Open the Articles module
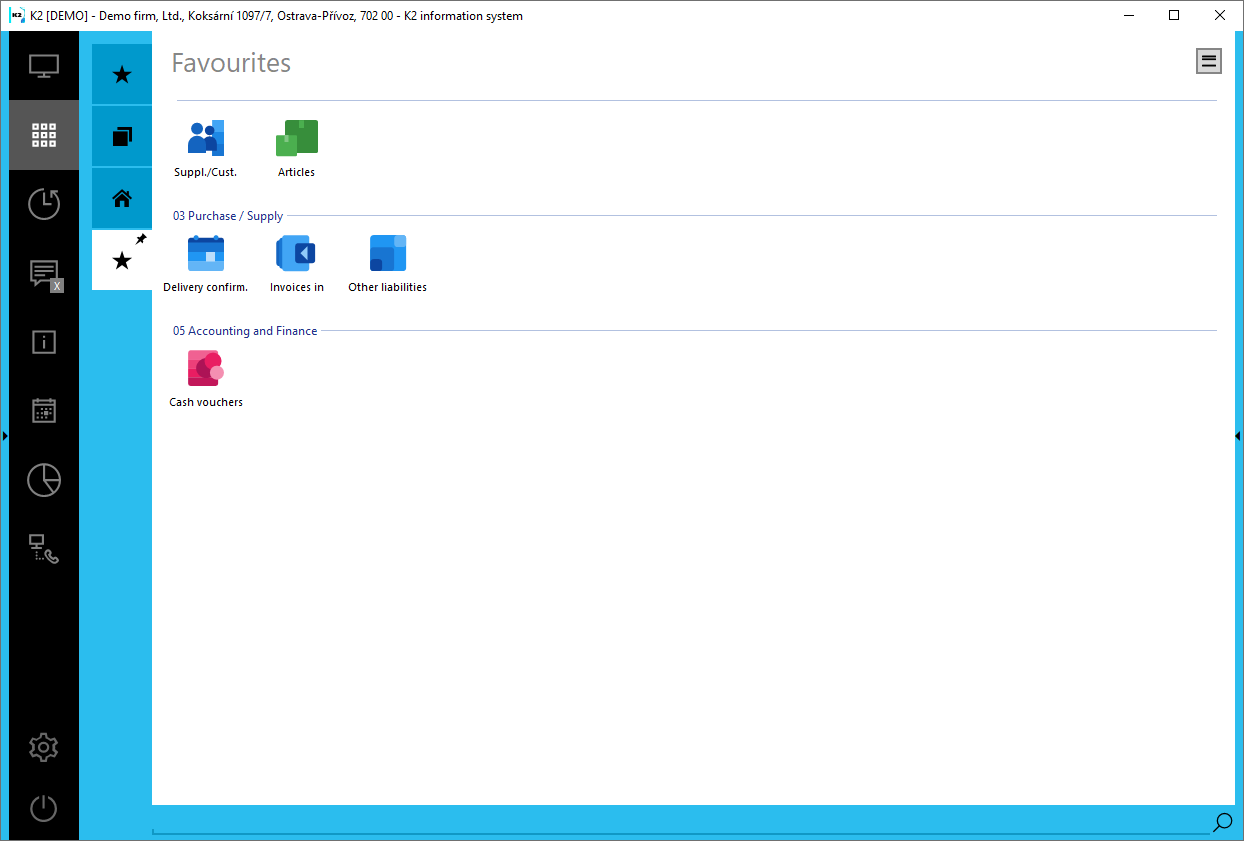Viewport: 1244px width, 841px height. (x=296, y=149)
